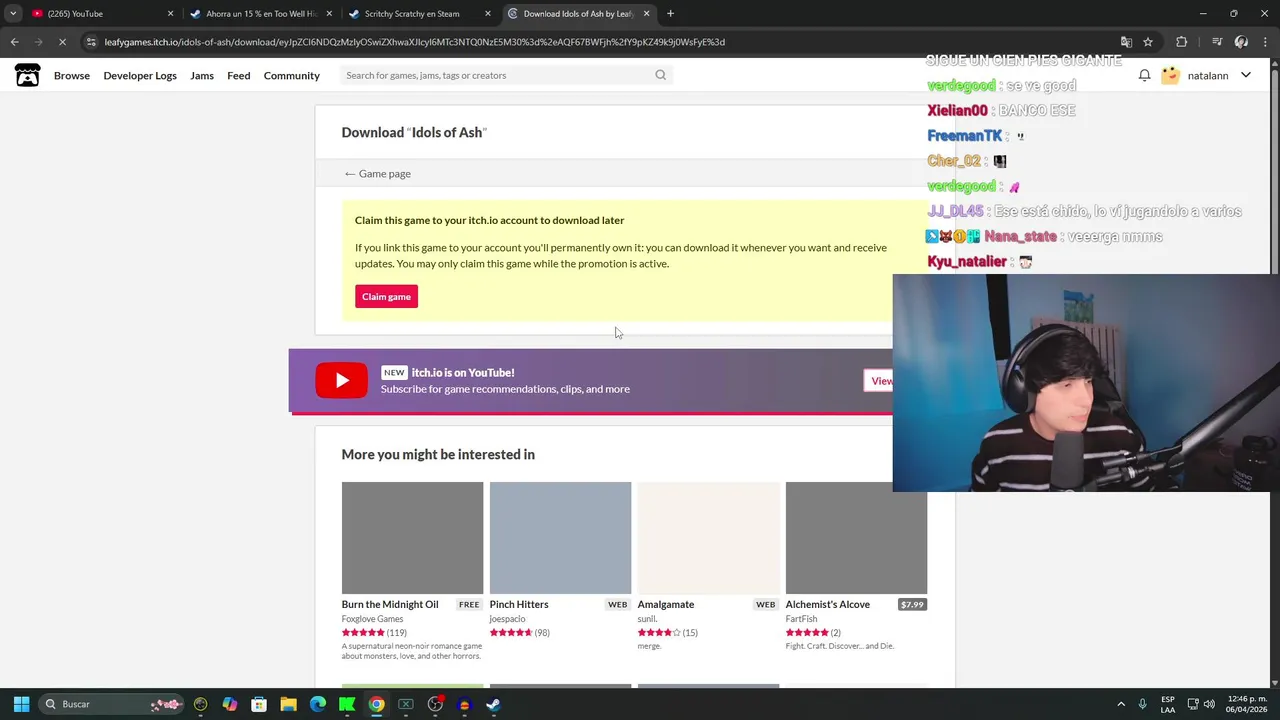Close the YouTube tab

click(170, 14)
